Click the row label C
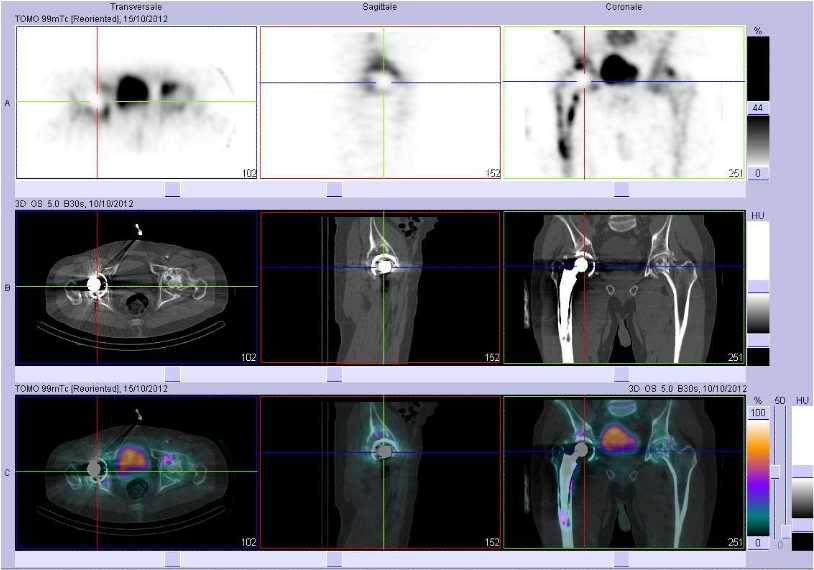The width and height of the screenshot is (814, 570). pos(7,473)
